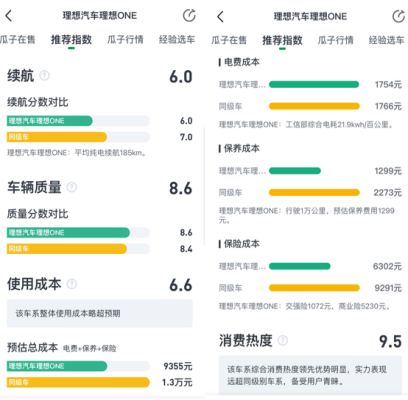408x400 pixels.
Task: Tap the share icon on right screen
Action: [398, 16]
